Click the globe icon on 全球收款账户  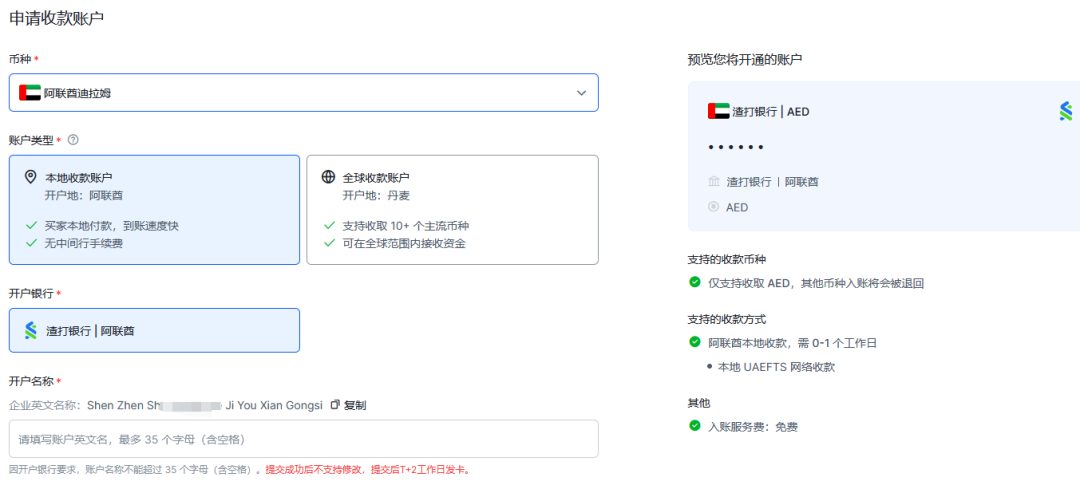[x=328, y=177]
